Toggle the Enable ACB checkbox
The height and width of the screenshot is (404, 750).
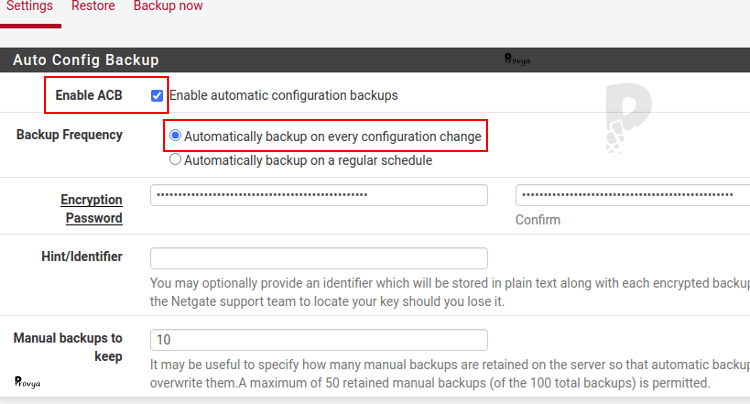click(x=157, y=96)
